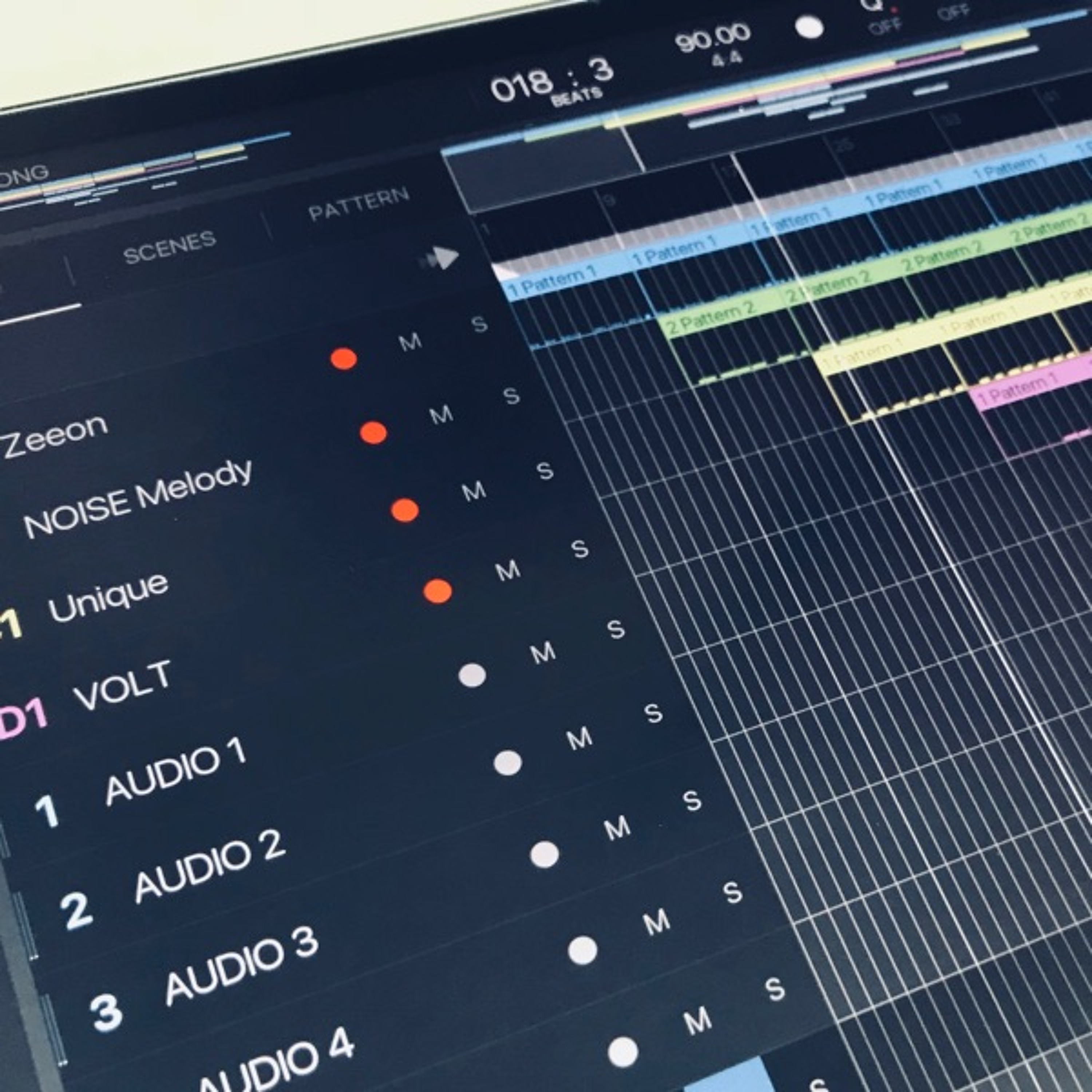Toggle record arm on NOISE Melody track
Screen dimensions: 1092x1092
(373, 432)
